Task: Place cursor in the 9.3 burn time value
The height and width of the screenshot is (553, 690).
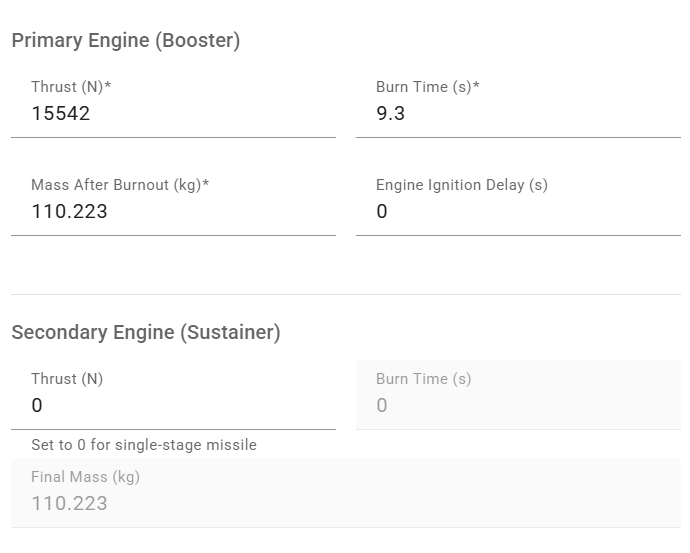Action: pyautogui.click(x=390, y=114)
